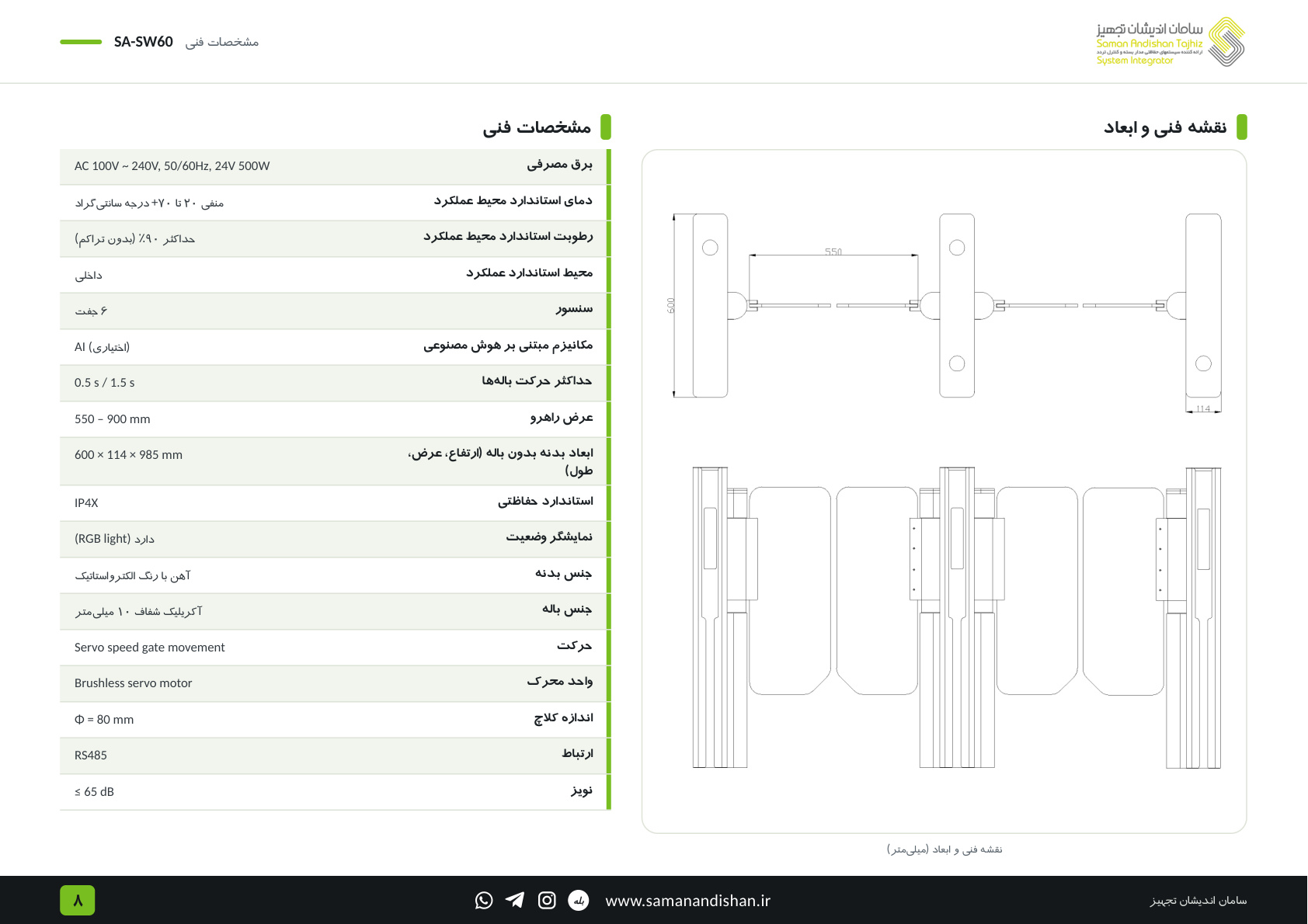Click the 'Φ = 80 mm' clutch size value
Image resolution: width=1308 pixels, height=924 pixels.
pos(104,720)
